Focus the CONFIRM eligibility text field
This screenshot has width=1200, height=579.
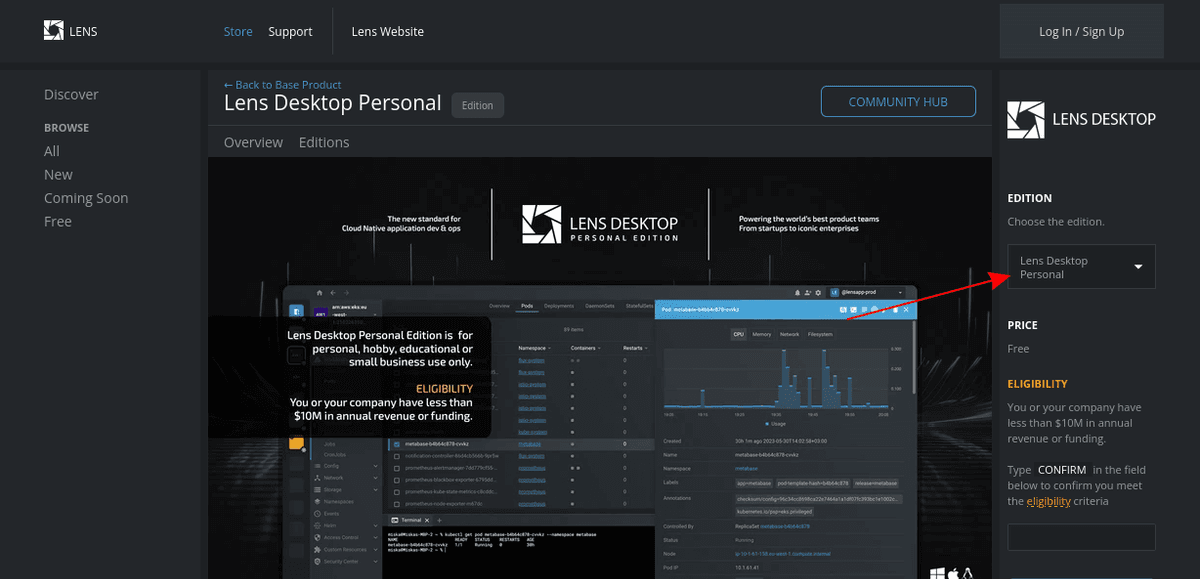1081,537
